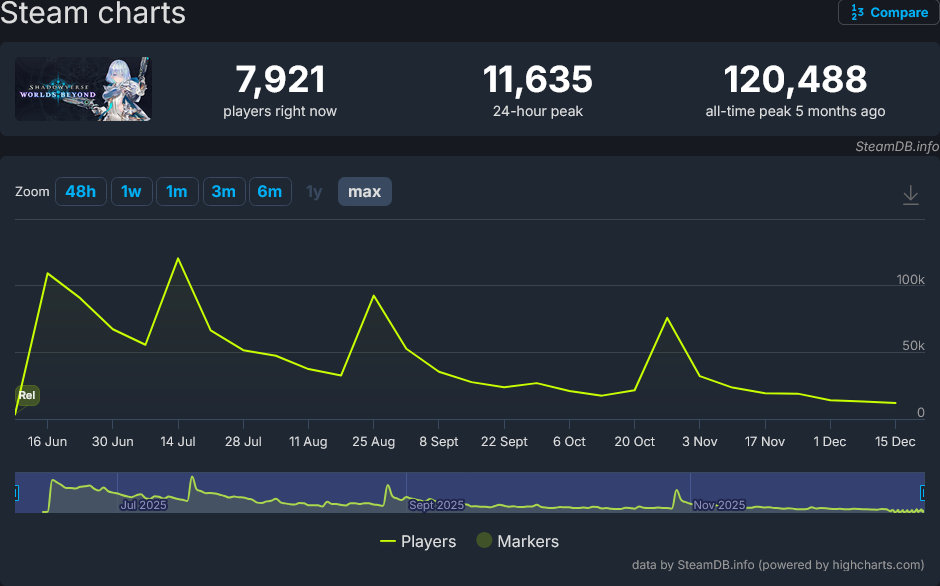The height and width of the screenshot is (586, 940).
Task: Click the Compare button
Action: click(888, 12)
